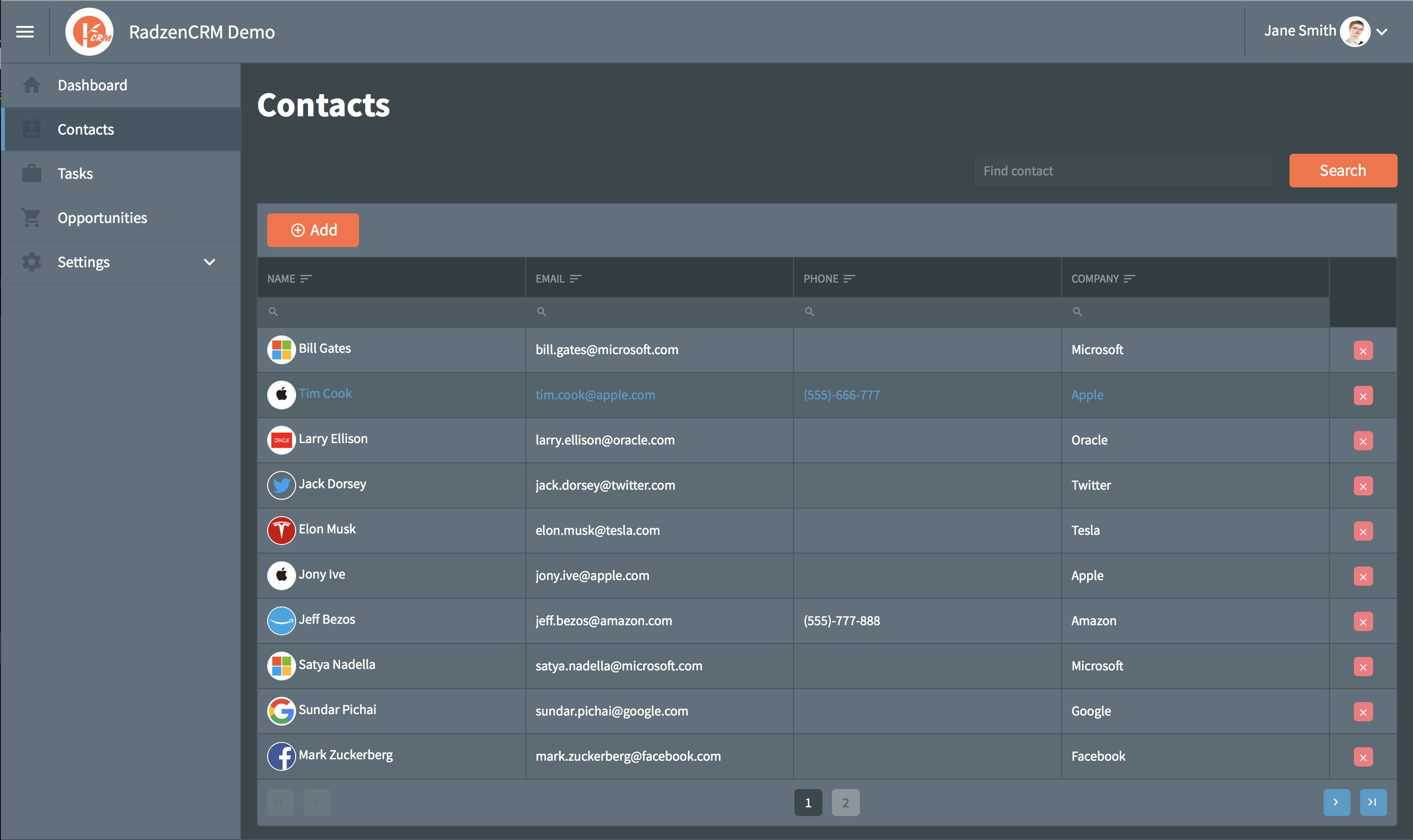Delete the Jack Dorsey contact row
Viewport: 1413px width, 840px height.
click(1363, 486)
